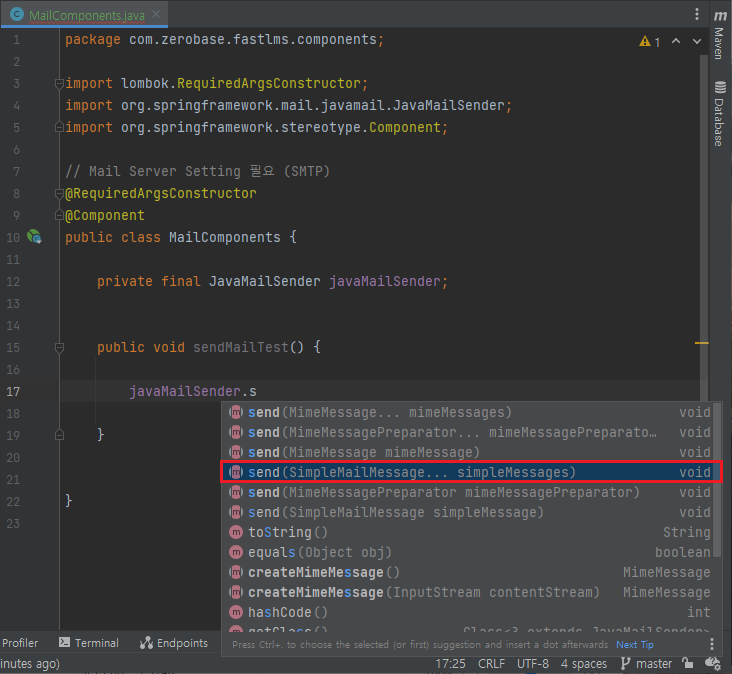Click the JavaMailSender type on line 12
Viewport: 732px width, 674px height.
coord(264,281)
